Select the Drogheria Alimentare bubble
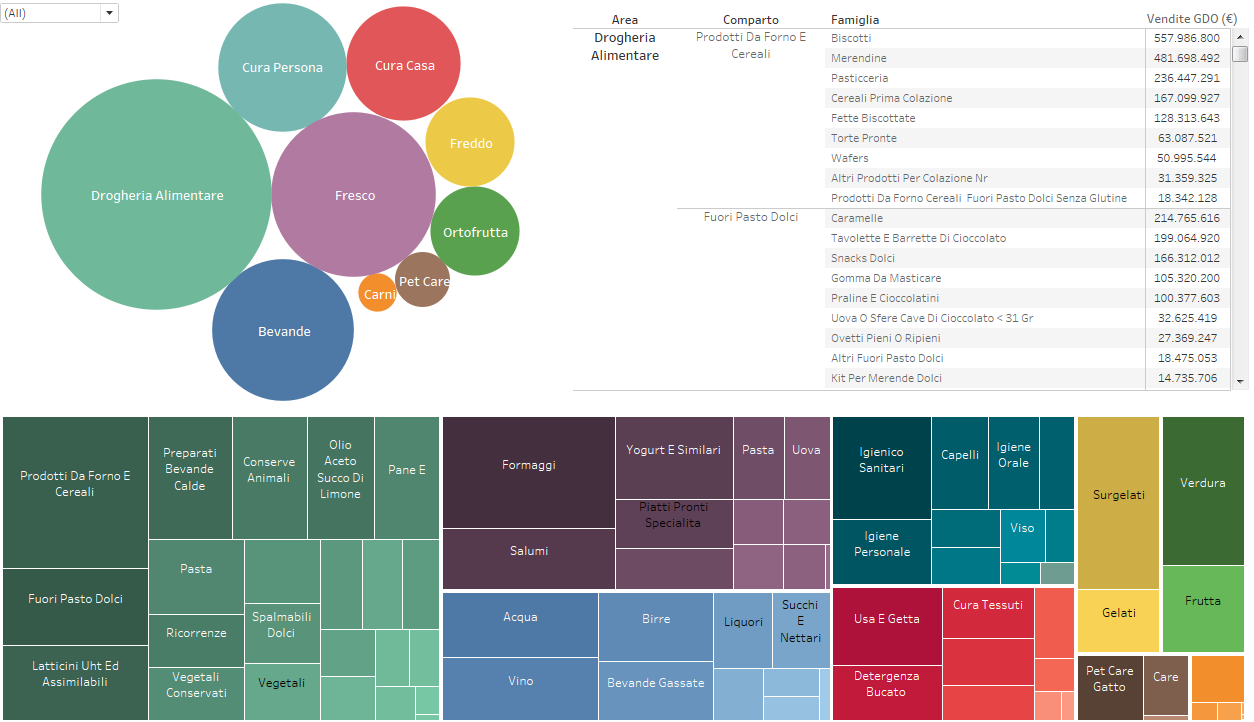 156,195
